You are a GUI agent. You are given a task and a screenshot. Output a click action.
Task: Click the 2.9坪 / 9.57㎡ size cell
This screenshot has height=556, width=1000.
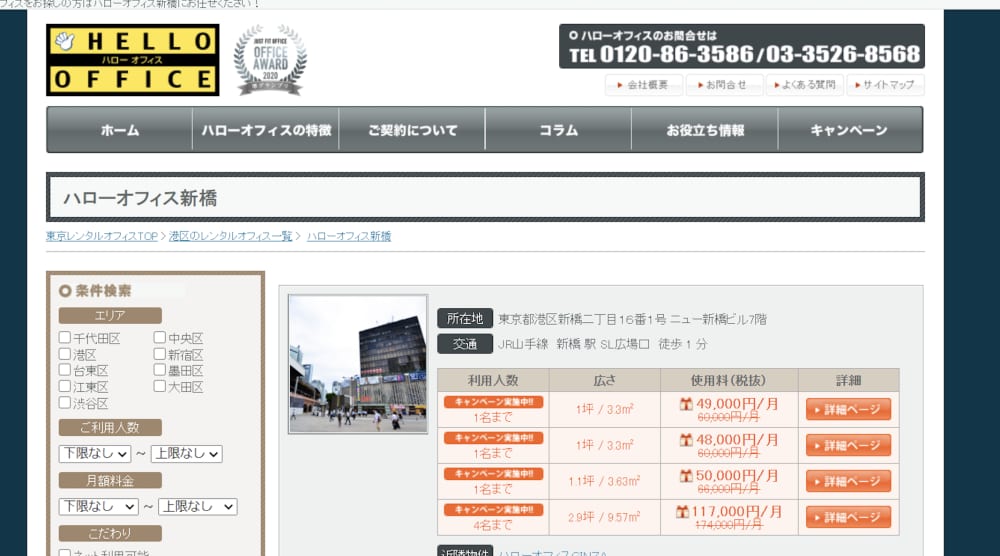pyautogui.click(x=604, y=517)
